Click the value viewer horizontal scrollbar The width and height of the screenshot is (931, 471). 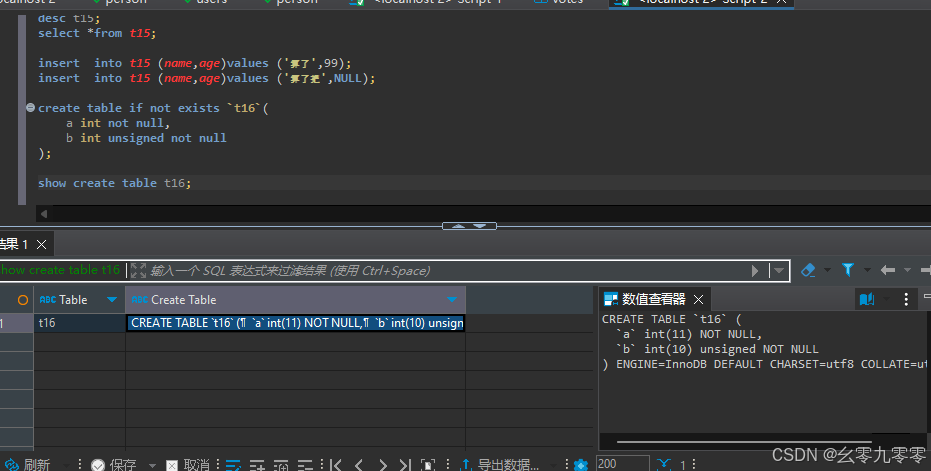coord(744,442)
